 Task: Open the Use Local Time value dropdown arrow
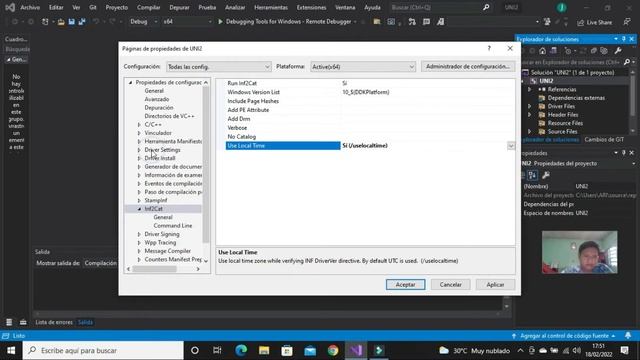coord(511,146)
